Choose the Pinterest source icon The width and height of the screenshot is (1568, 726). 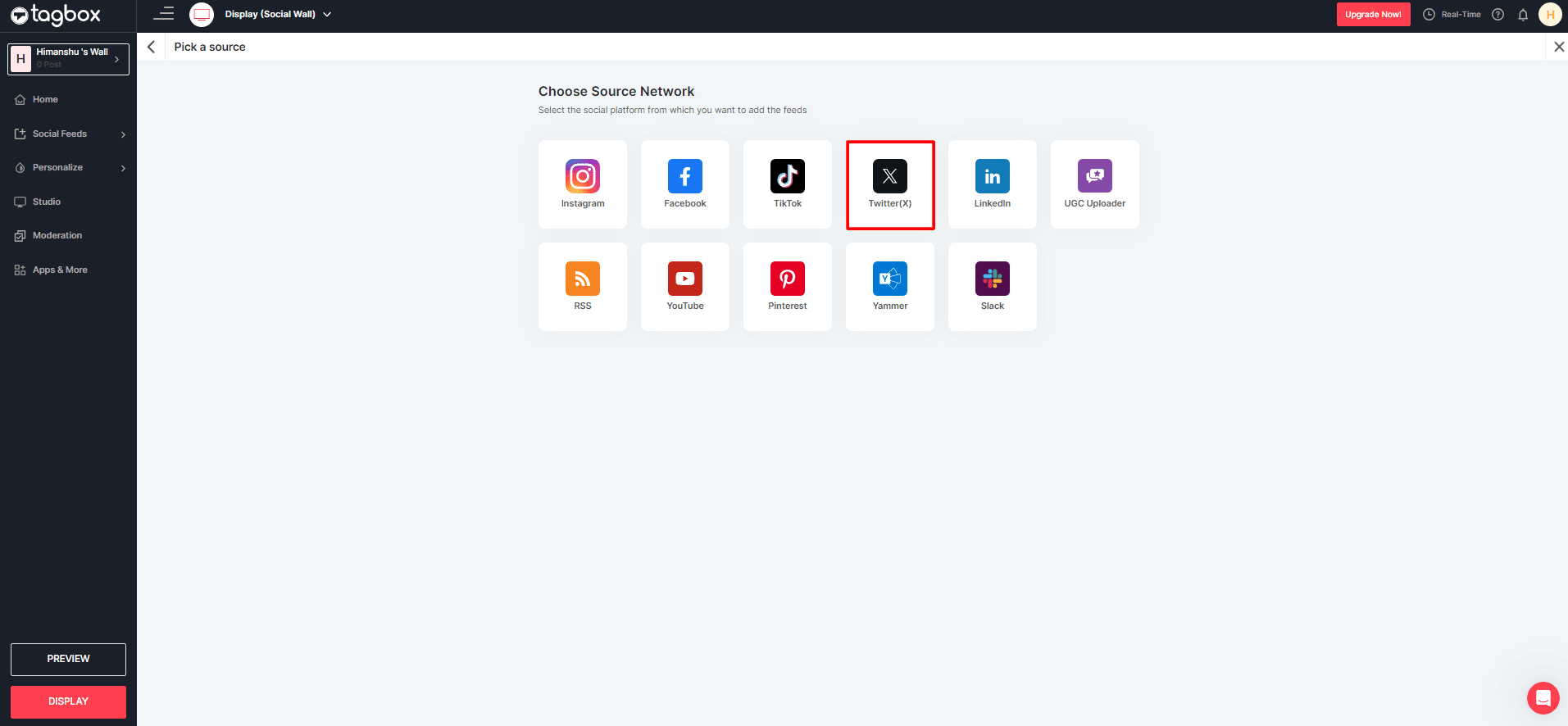pos(787,286)
